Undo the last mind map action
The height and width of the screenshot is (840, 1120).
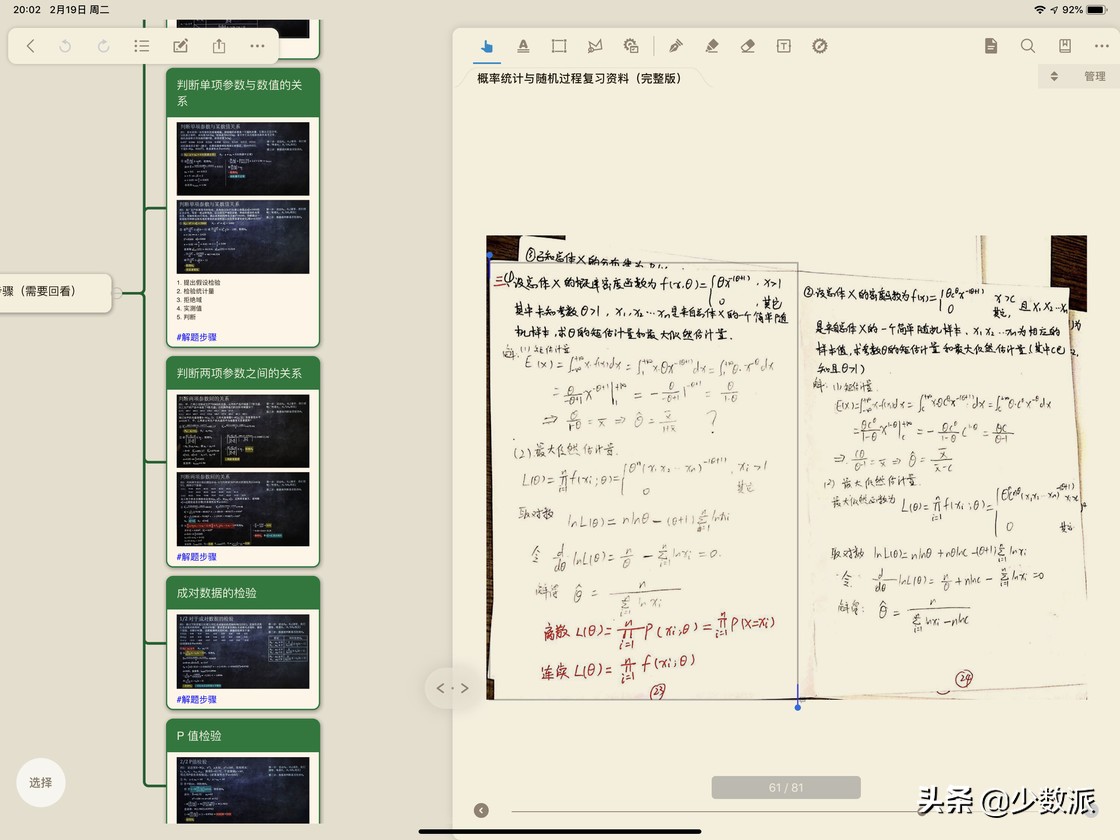click(65, 46)
